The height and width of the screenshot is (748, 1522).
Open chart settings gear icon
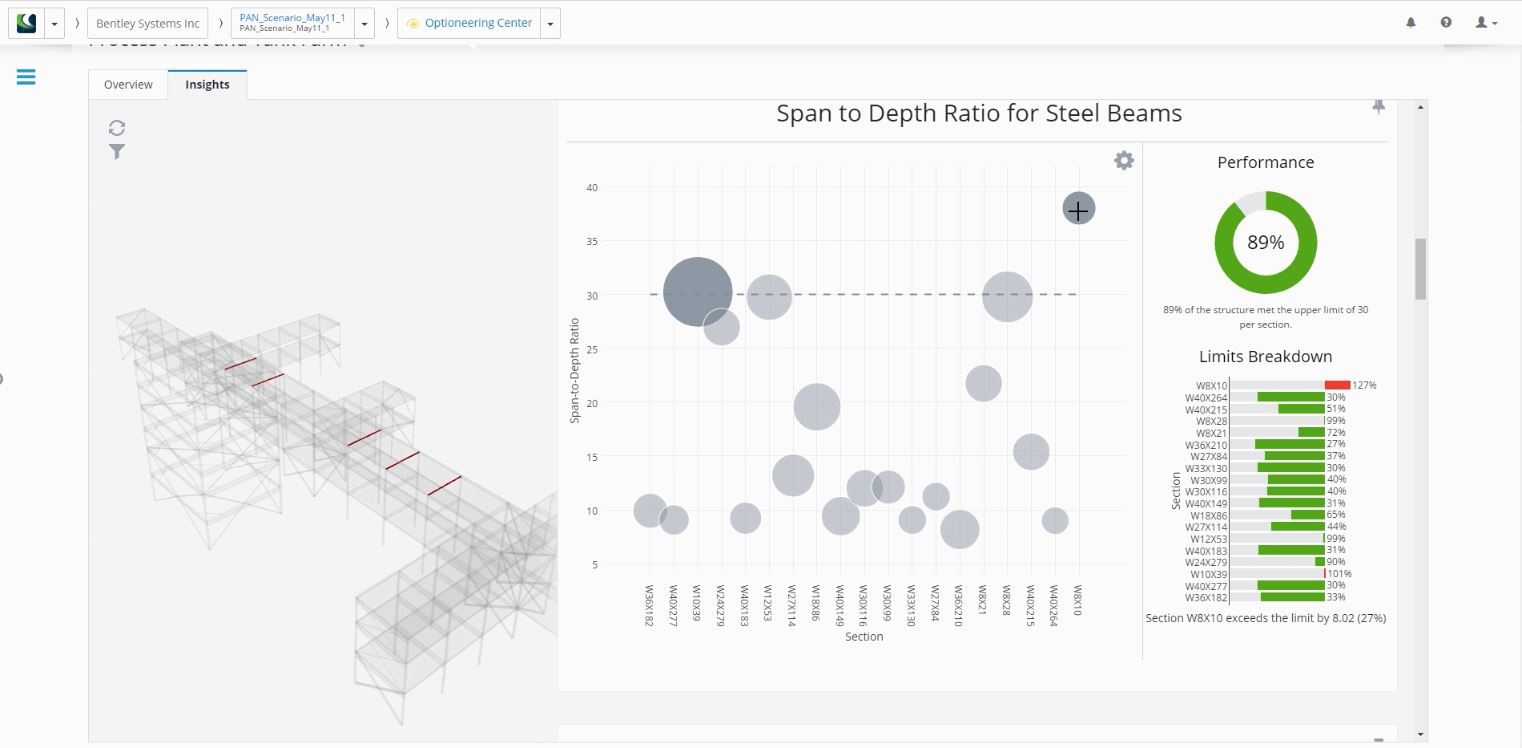coord(1124,160)
